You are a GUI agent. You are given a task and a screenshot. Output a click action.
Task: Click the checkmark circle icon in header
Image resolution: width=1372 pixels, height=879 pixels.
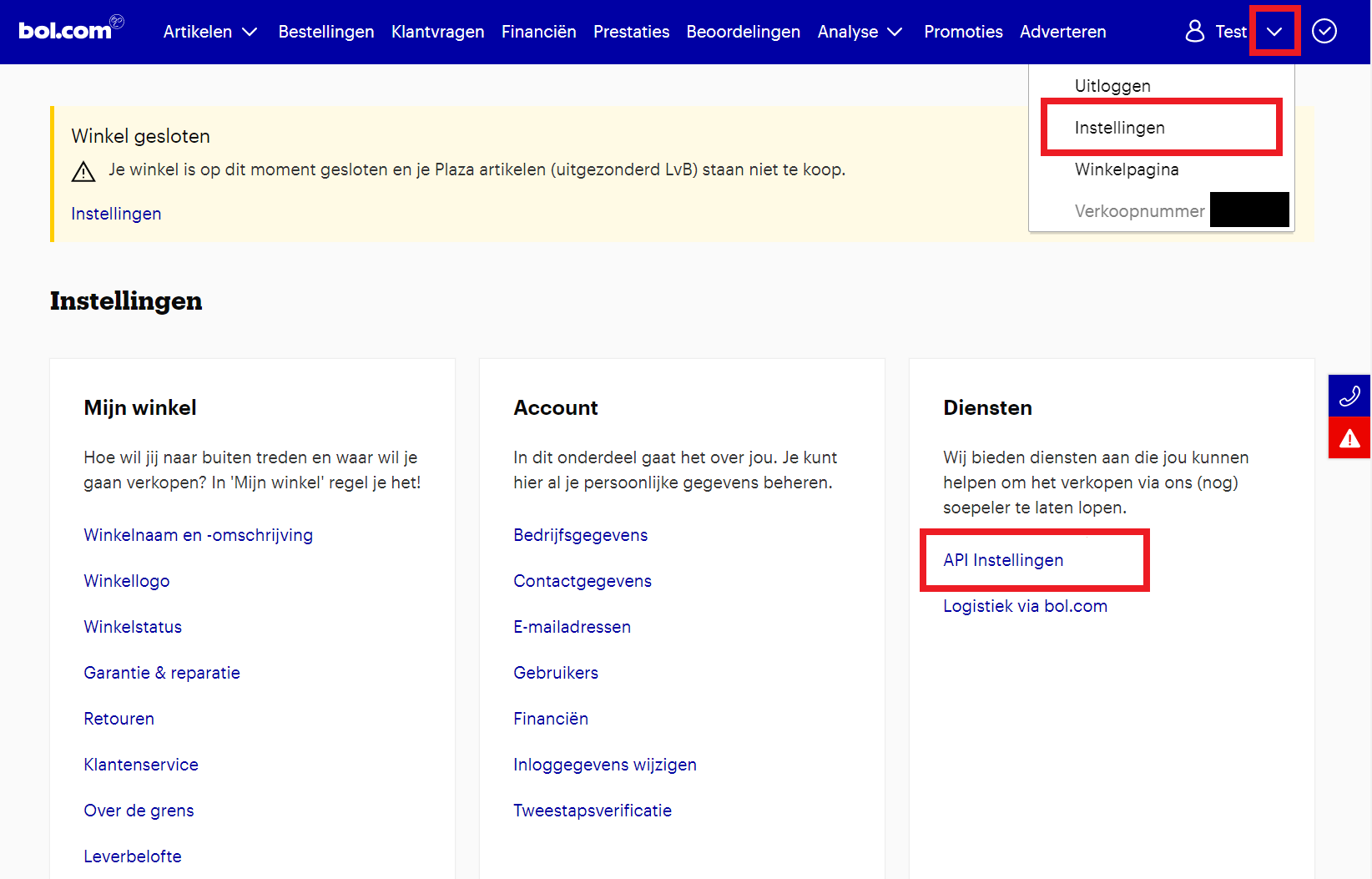coord(1324,31)
